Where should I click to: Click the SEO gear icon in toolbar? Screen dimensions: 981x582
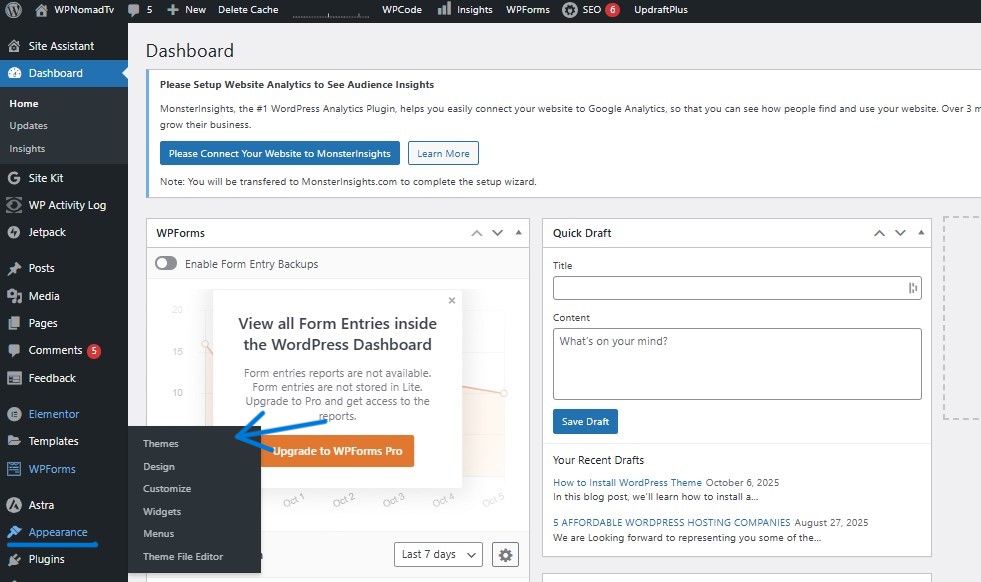[x=570, y=10]
